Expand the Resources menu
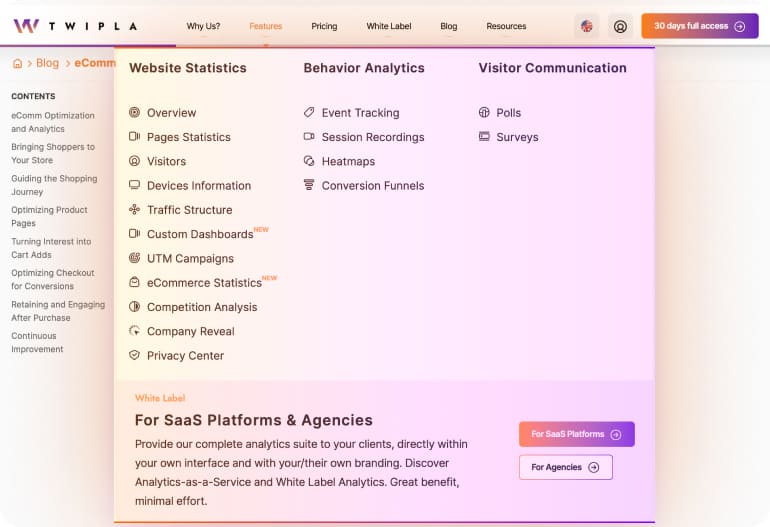Image resolution: width=770 pixels, height=527 pixels. 506,26
